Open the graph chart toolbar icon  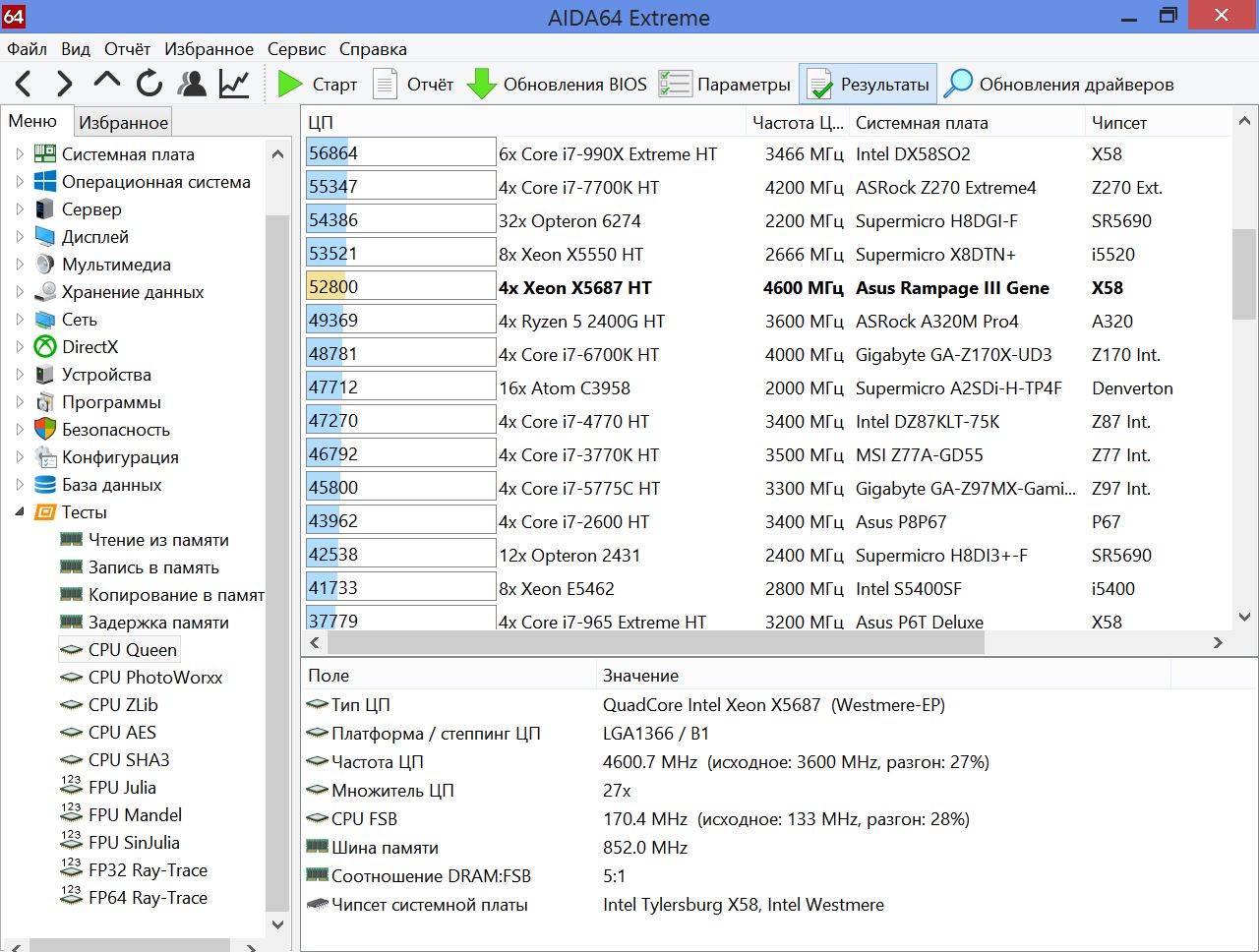click(x=234, y=85)
